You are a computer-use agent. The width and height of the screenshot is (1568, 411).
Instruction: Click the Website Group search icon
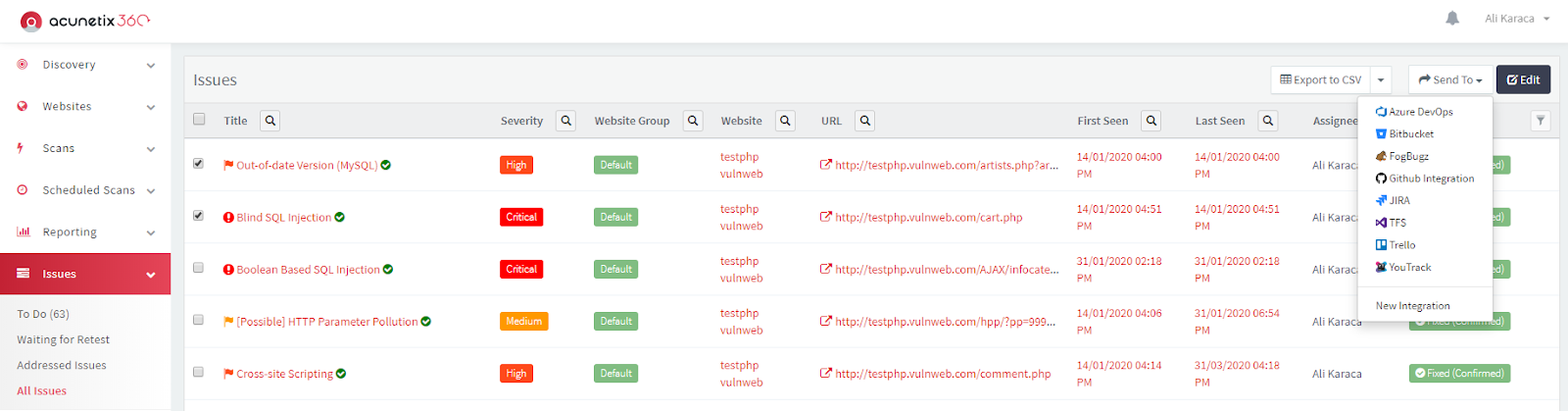pos(693,121)
